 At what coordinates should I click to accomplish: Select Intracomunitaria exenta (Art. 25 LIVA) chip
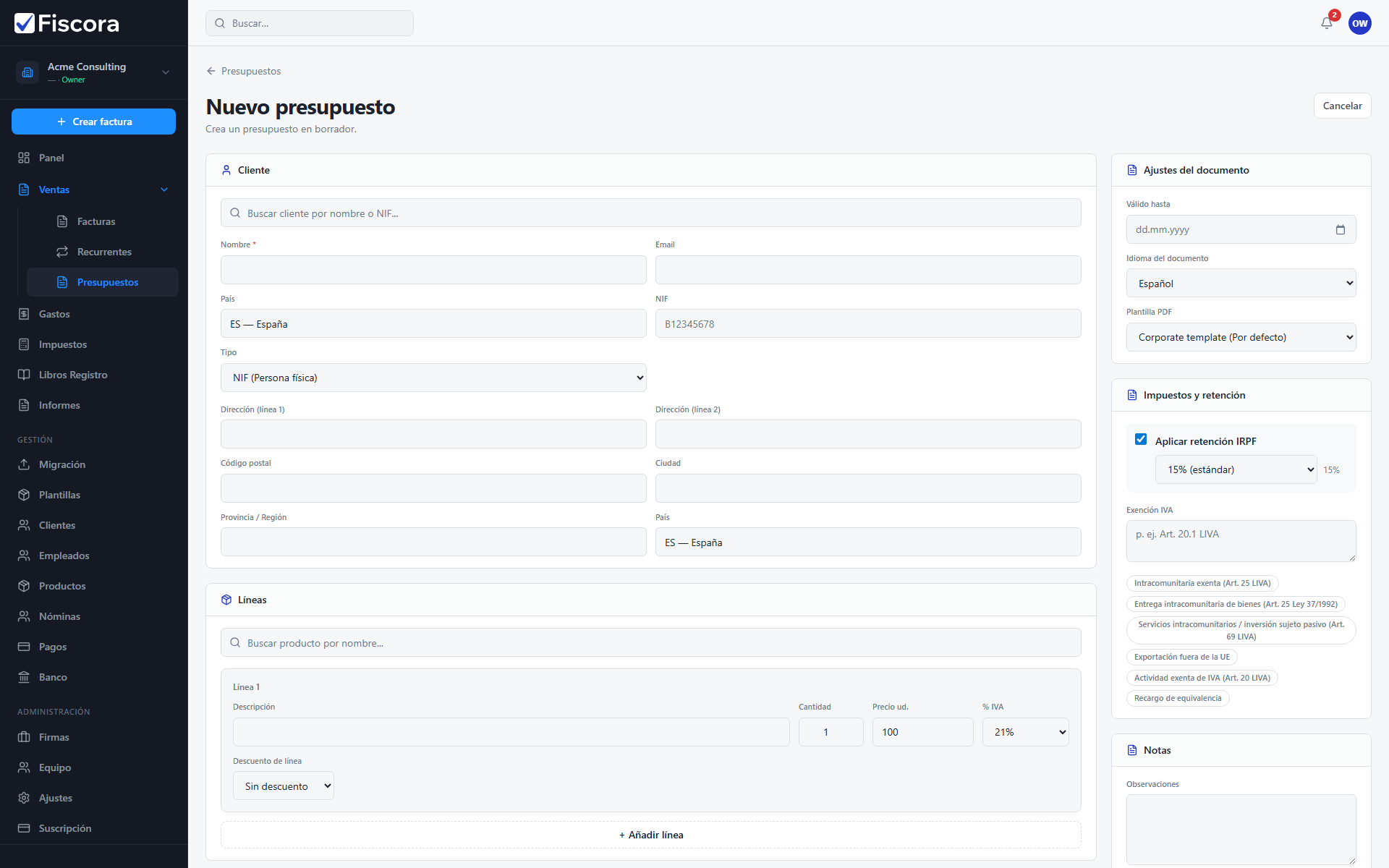(x=1202, y=583)
